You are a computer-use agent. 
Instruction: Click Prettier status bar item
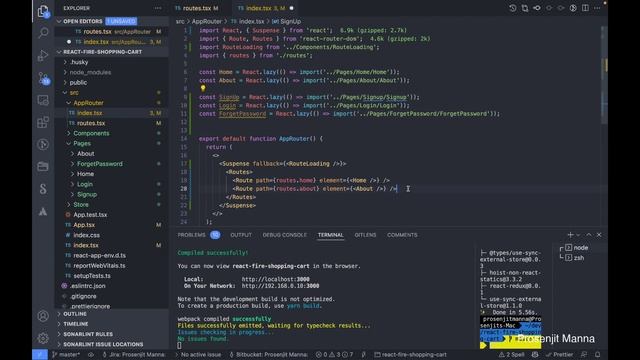(559, 355)
